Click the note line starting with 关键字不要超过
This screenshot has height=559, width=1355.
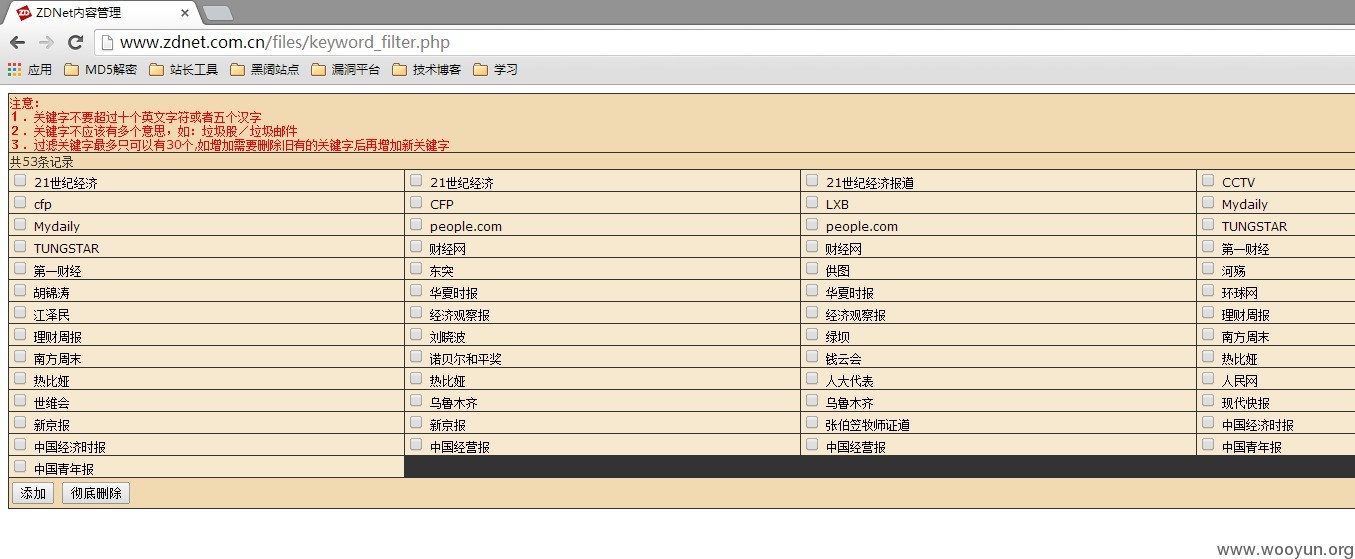click(136, 117)
